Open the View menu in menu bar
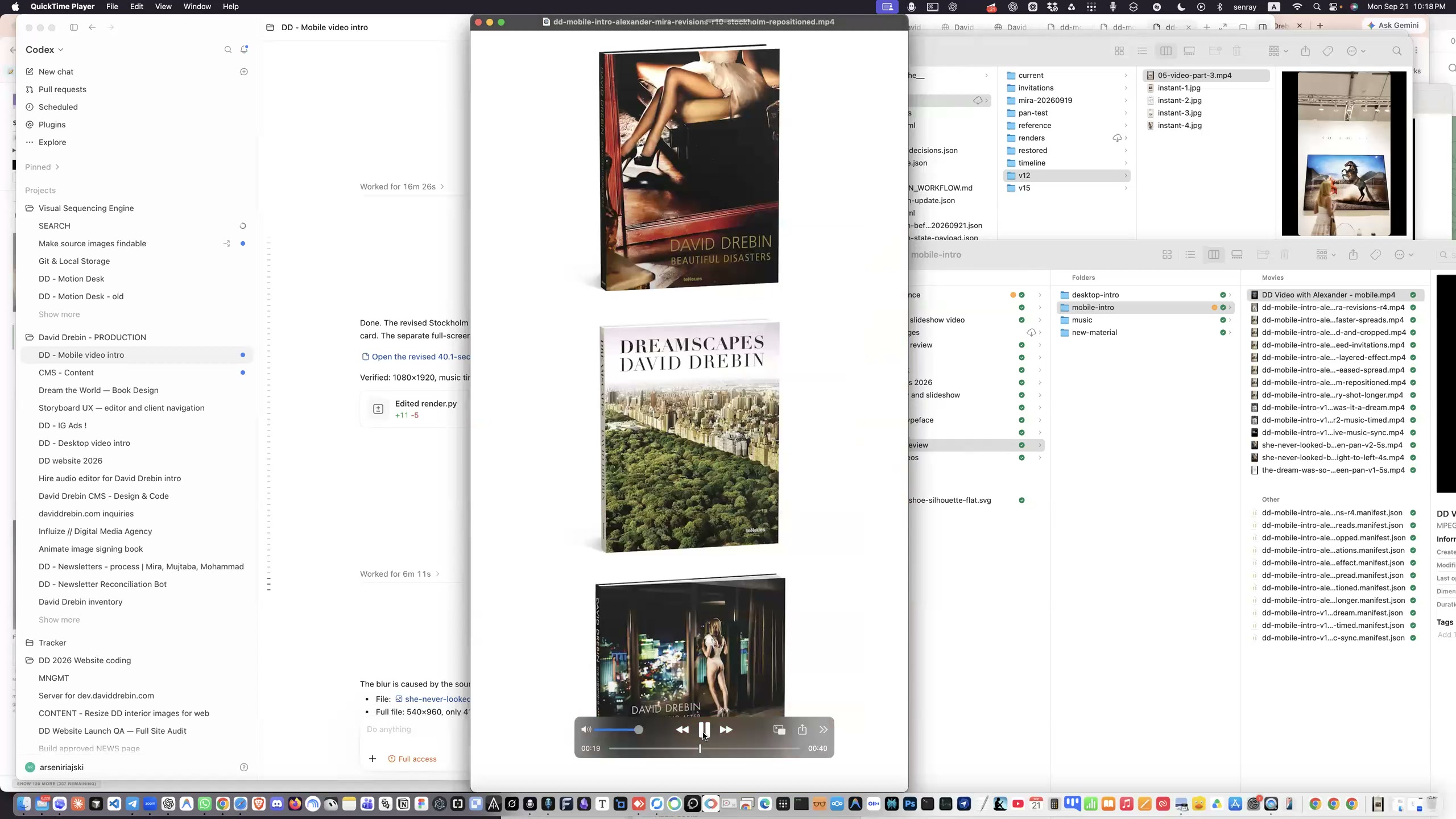 (x=163, y=7)
